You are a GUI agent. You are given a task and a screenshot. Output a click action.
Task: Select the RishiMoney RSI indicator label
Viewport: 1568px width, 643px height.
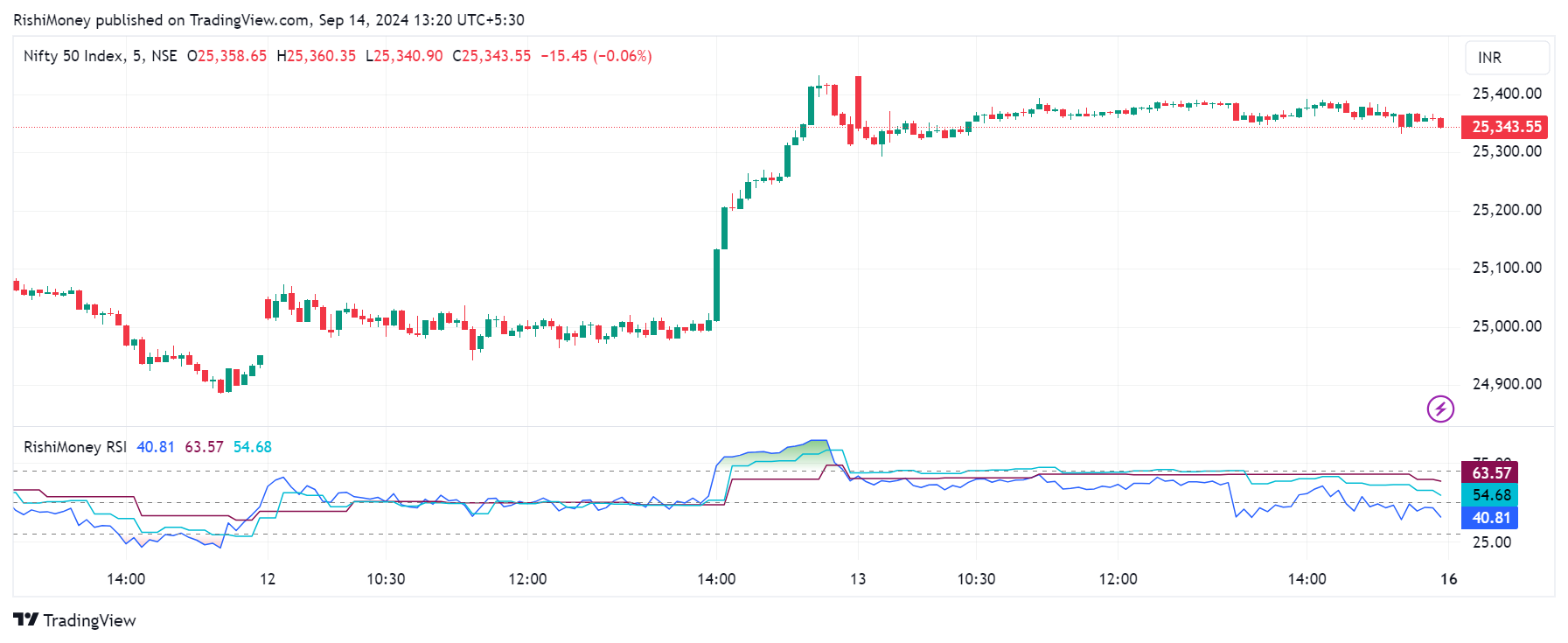point(75,447)
